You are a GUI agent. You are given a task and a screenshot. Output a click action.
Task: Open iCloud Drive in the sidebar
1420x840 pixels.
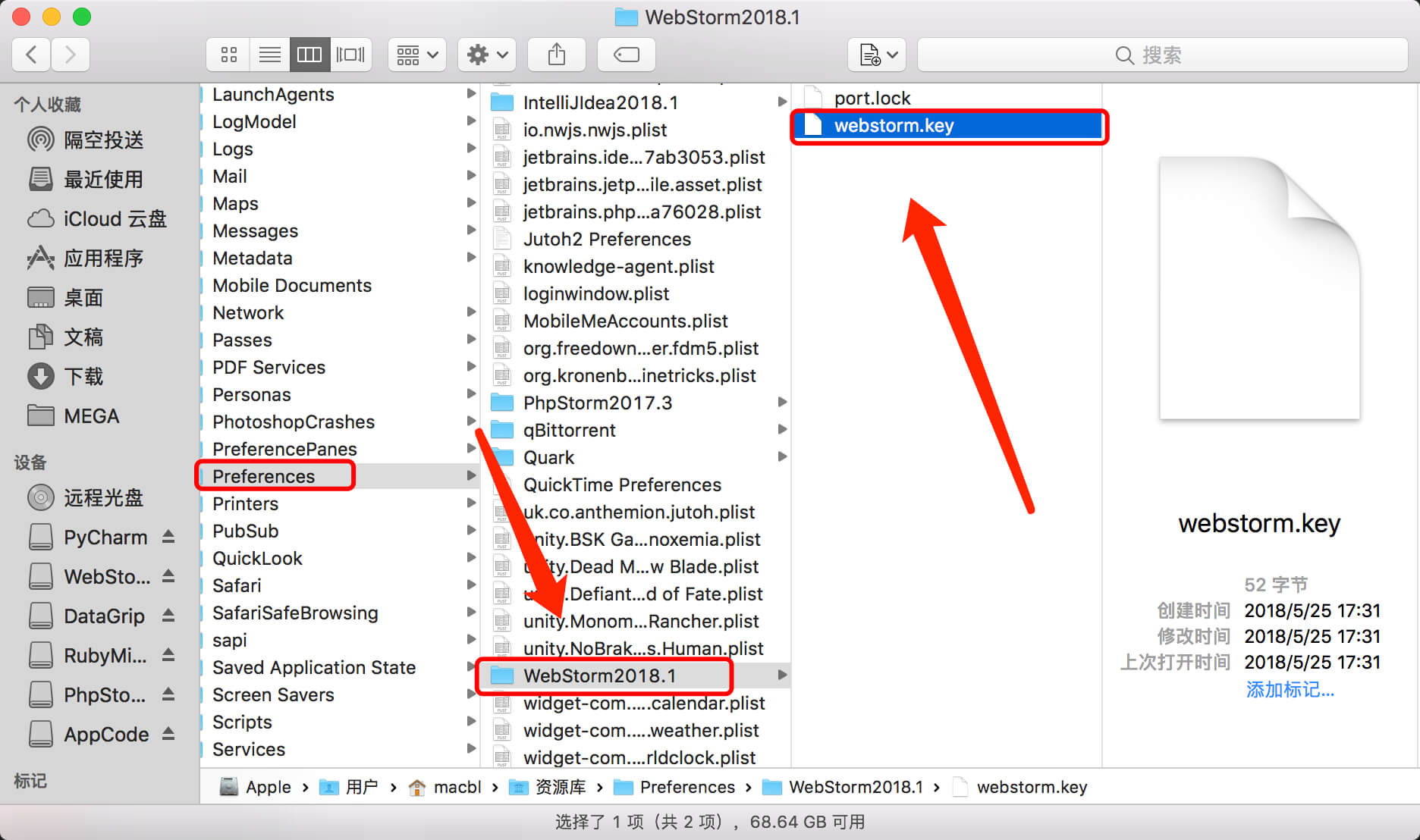pos(97,219)
